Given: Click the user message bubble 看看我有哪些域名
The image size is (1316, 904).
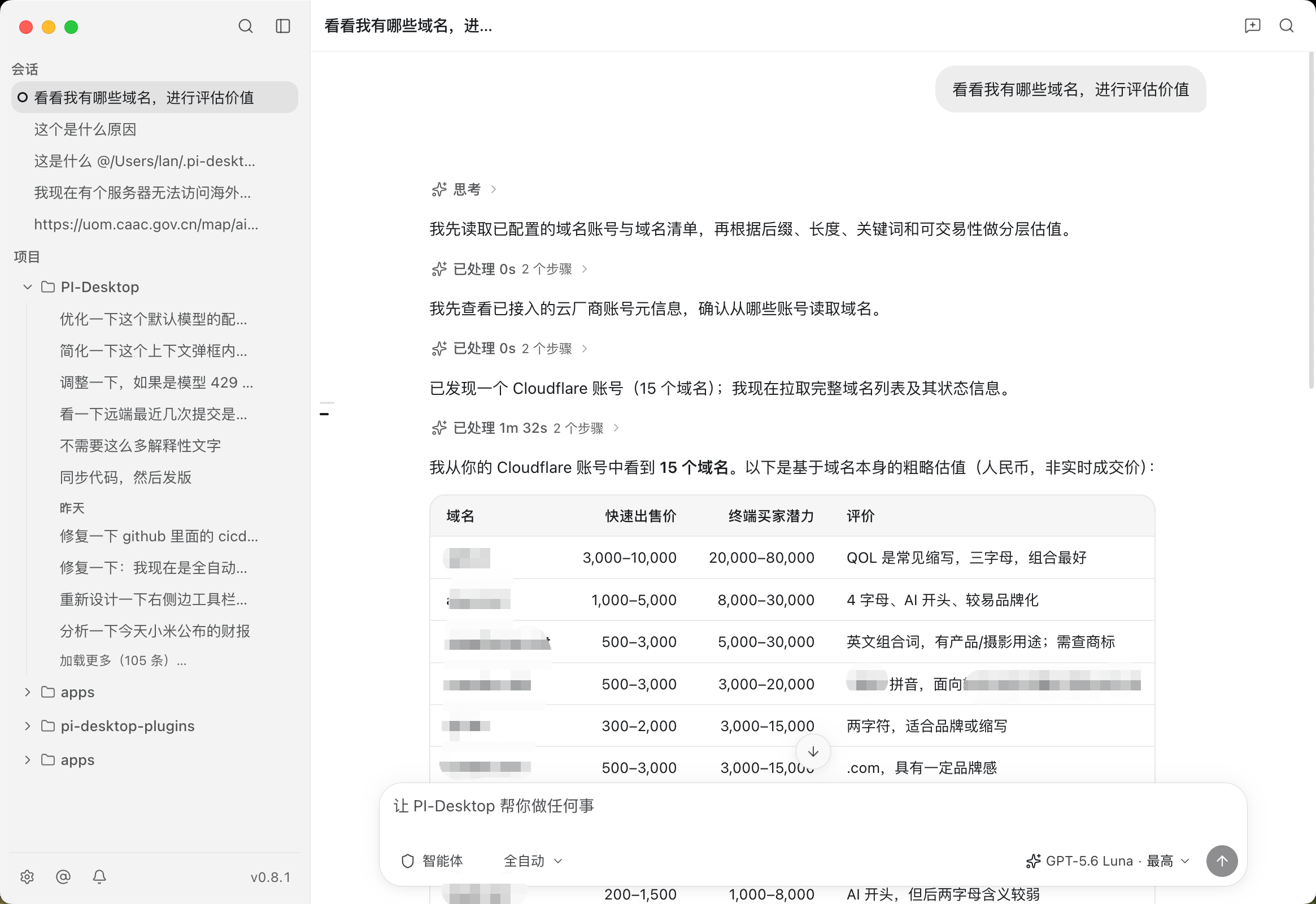Looking at the screenshot, I should click(1070, 89).
